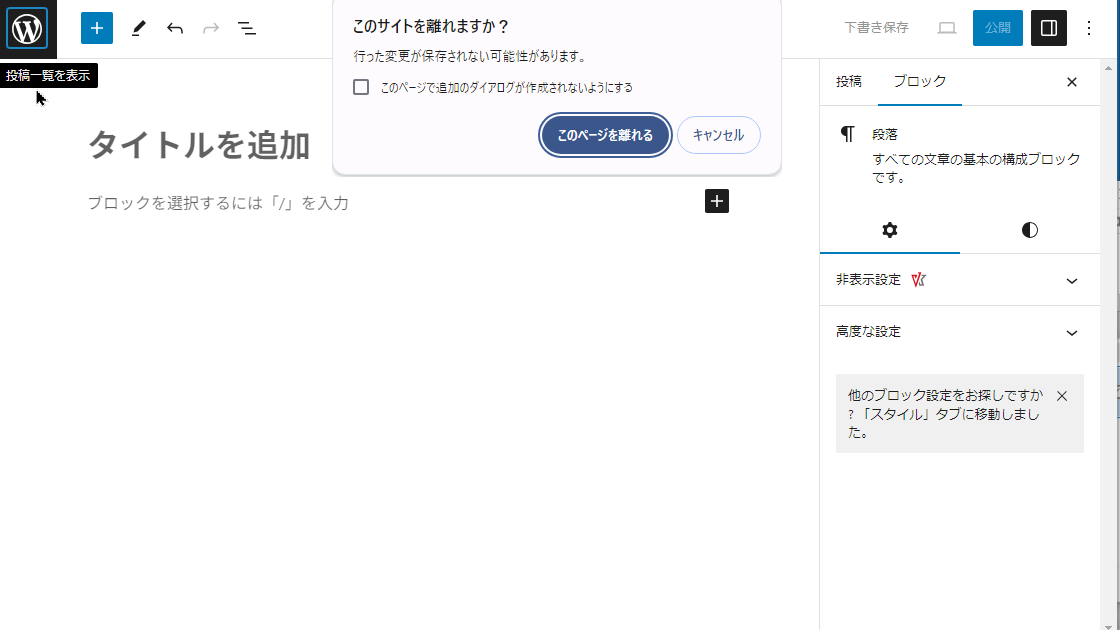The image size is (1120, 630).
Task: Add block with the inline plus icon
Action: [x=717, y=201]
